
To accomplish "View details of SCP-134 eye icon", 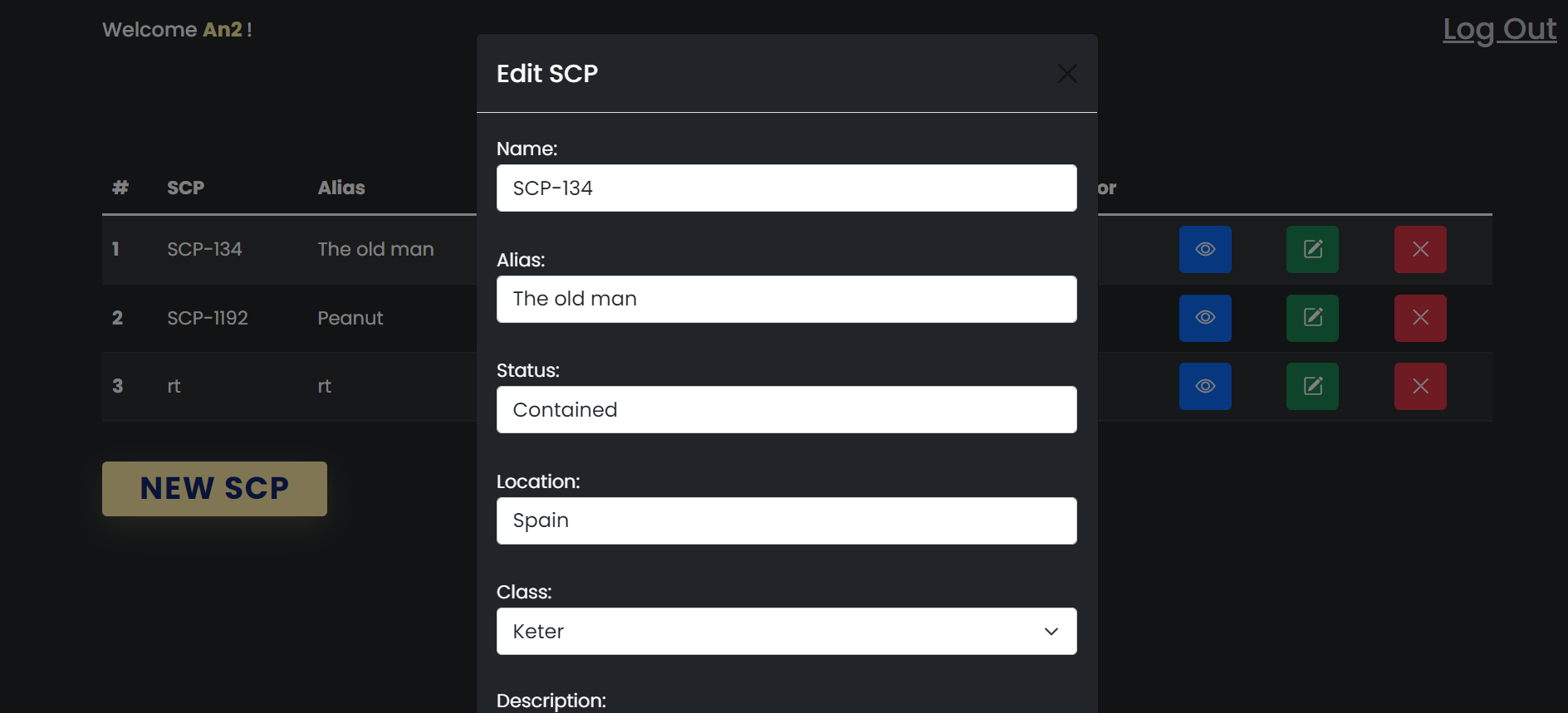I will 1205,249.
